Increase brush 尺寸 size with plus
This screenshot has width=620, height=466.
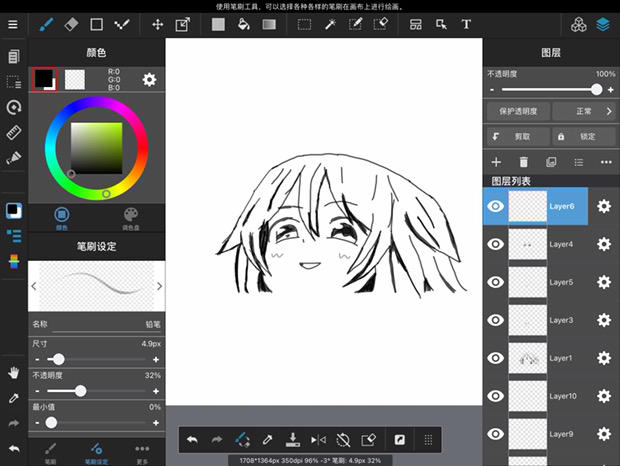[x=156, y=360]
